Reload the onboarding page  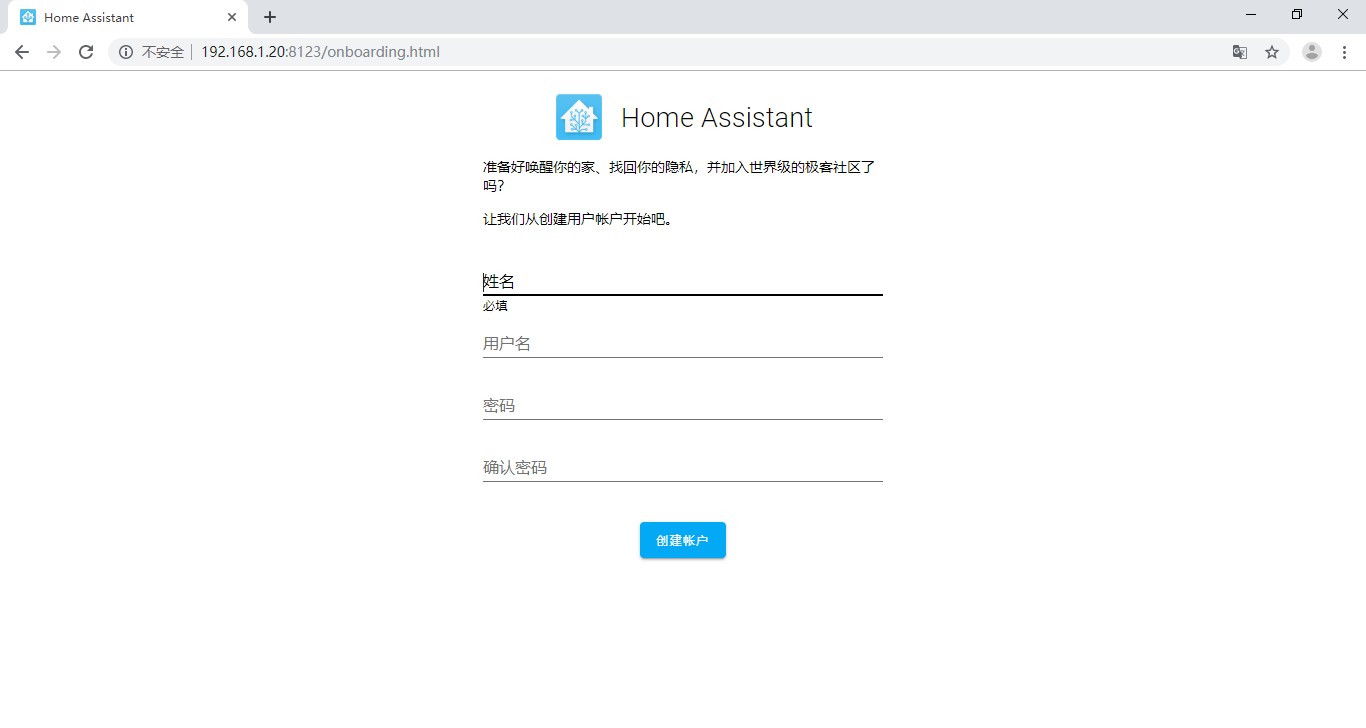86,52
